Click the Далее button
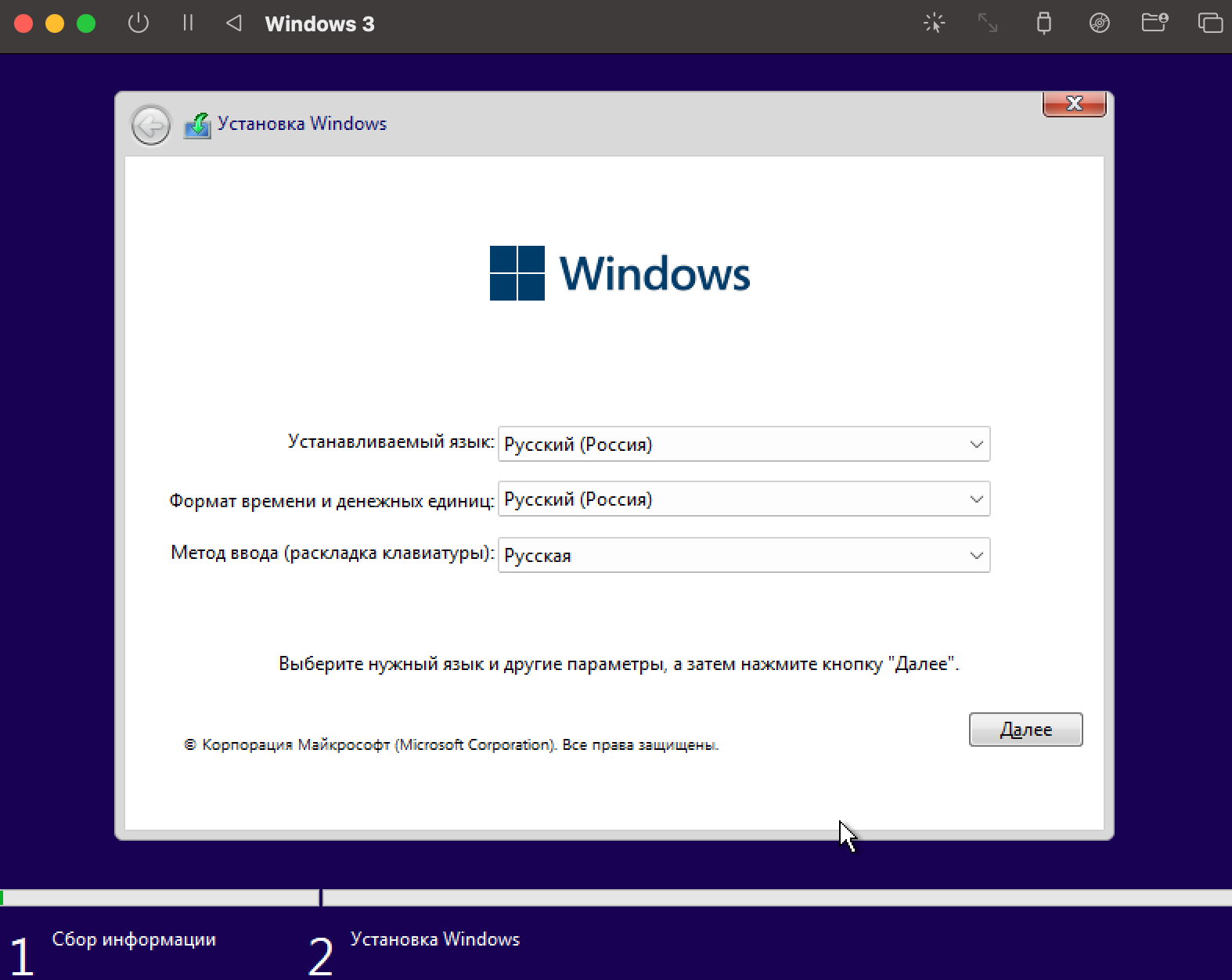This screenshot has width=1232, height=980. point(1025,730)
